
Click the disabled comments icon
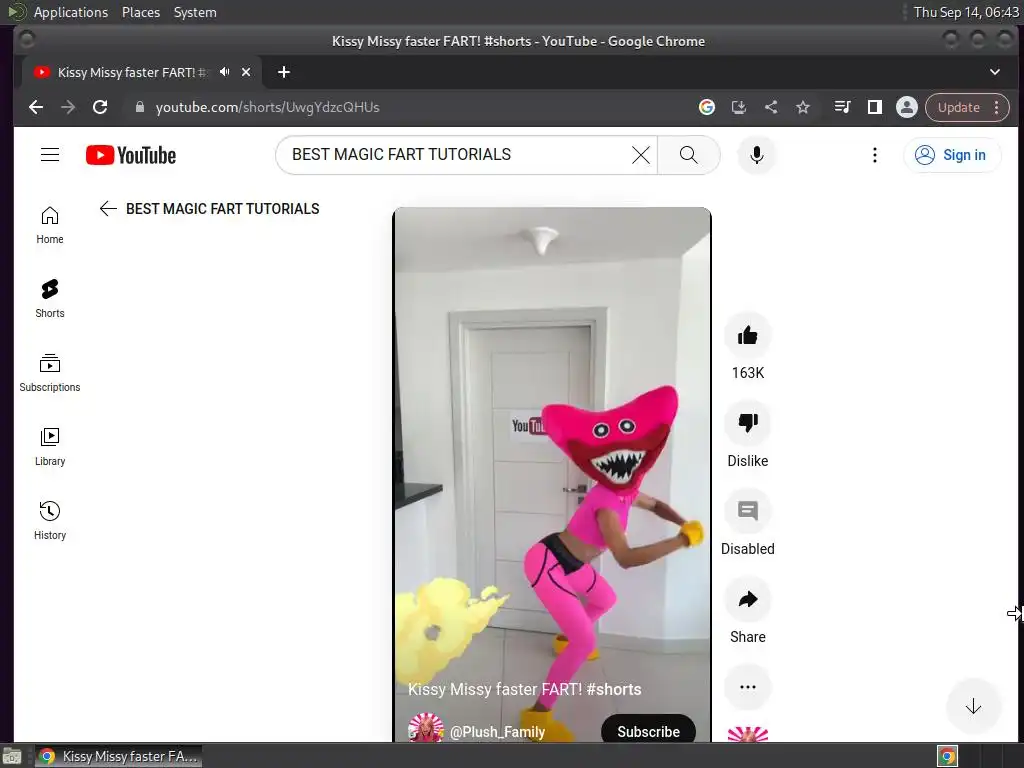coord(748,511)
